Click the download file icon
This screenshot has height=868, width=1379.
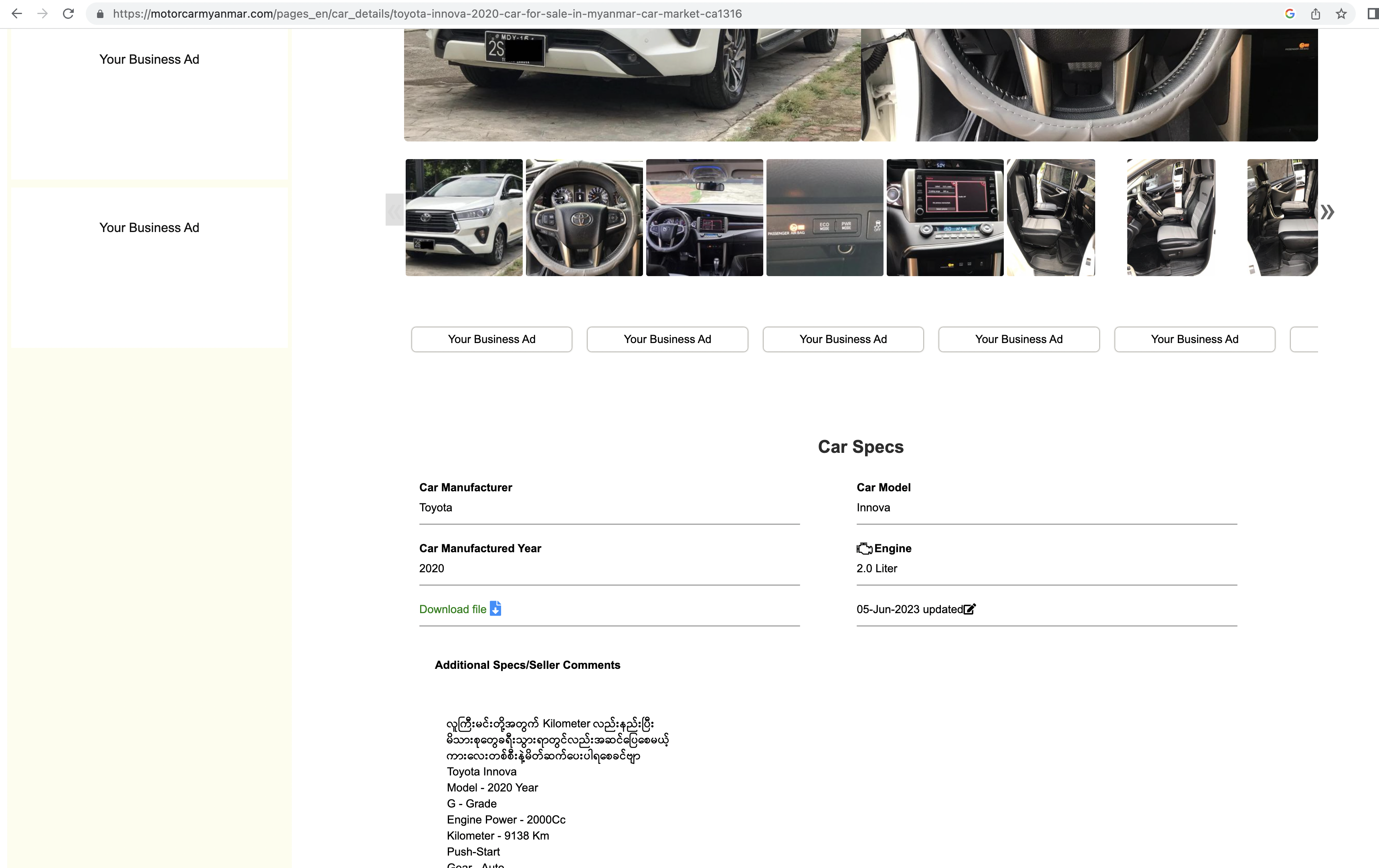pyautogui.click(x=495, y=608)
